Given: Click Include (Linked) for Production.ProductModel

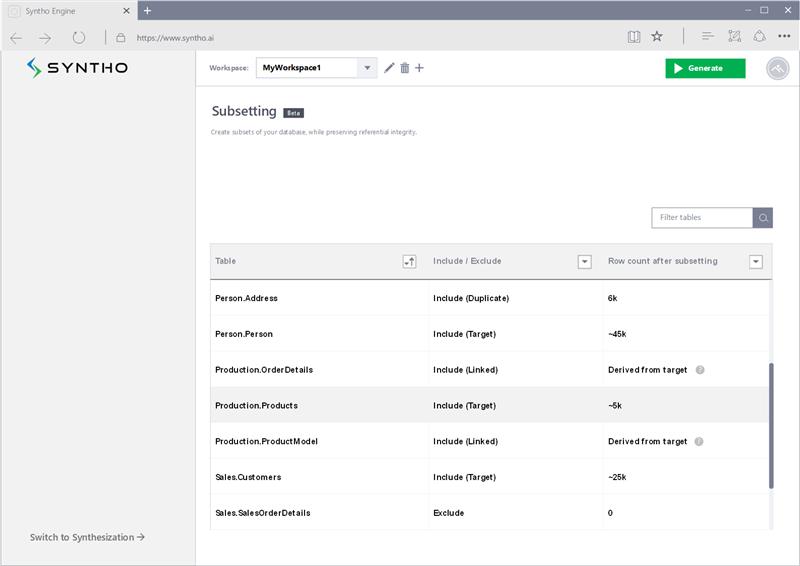Looking at the screenshot, I should 465,441.
